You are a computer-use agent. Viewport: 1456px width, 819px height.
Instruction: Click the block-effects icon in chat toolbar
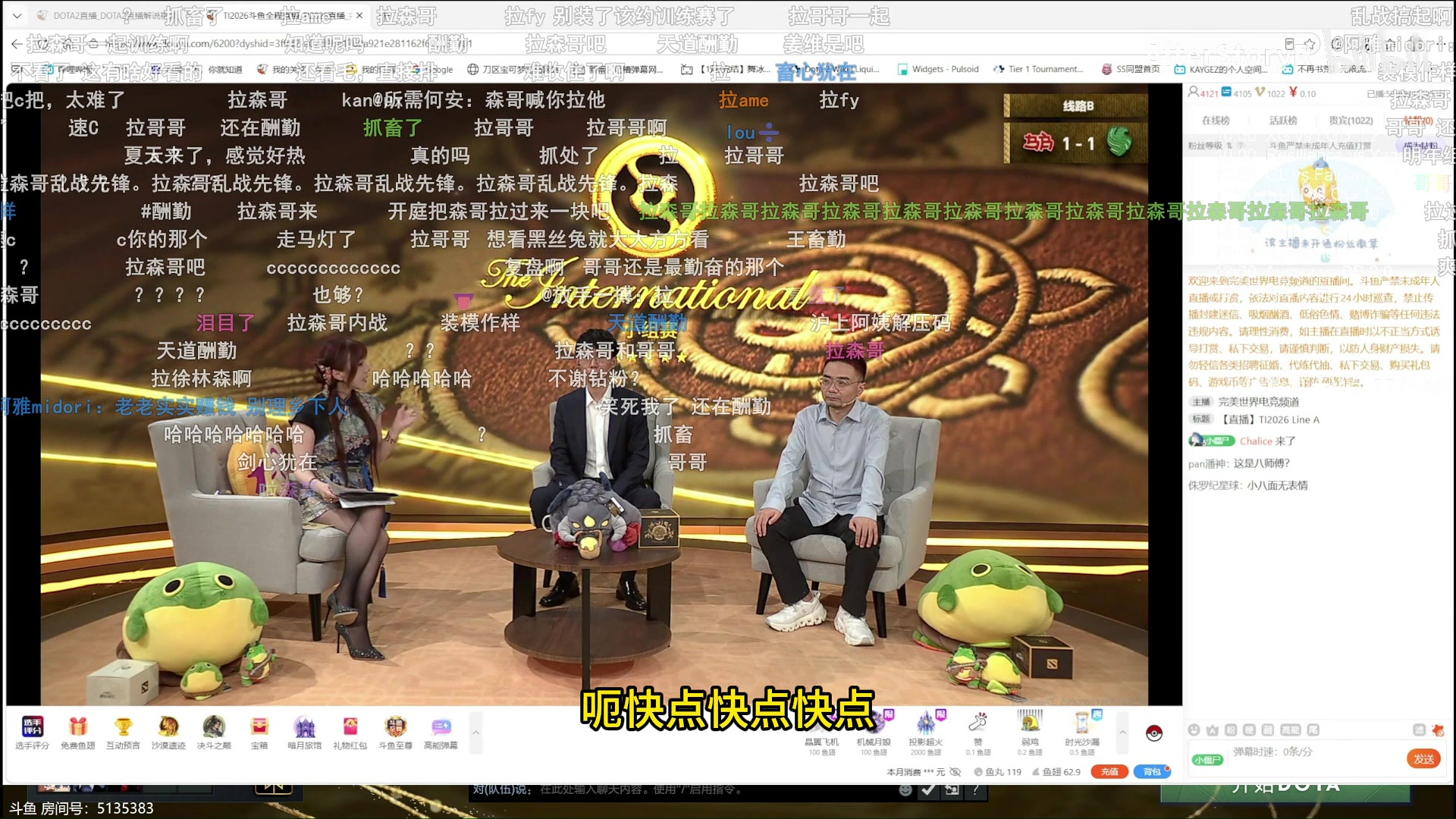point(1438,730)
